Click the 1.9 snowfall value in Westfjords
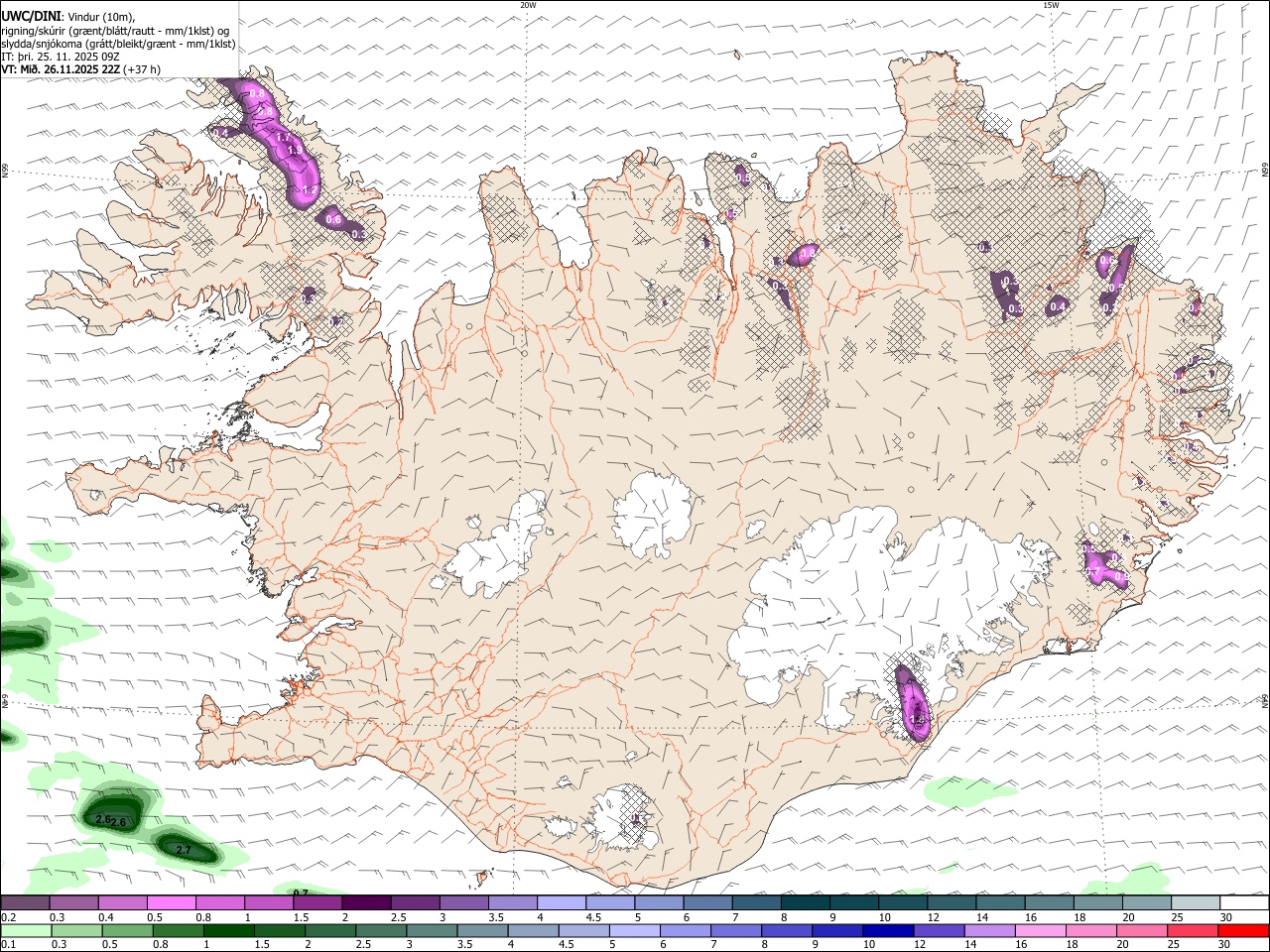1270x952 pixels. click(295, 151)
